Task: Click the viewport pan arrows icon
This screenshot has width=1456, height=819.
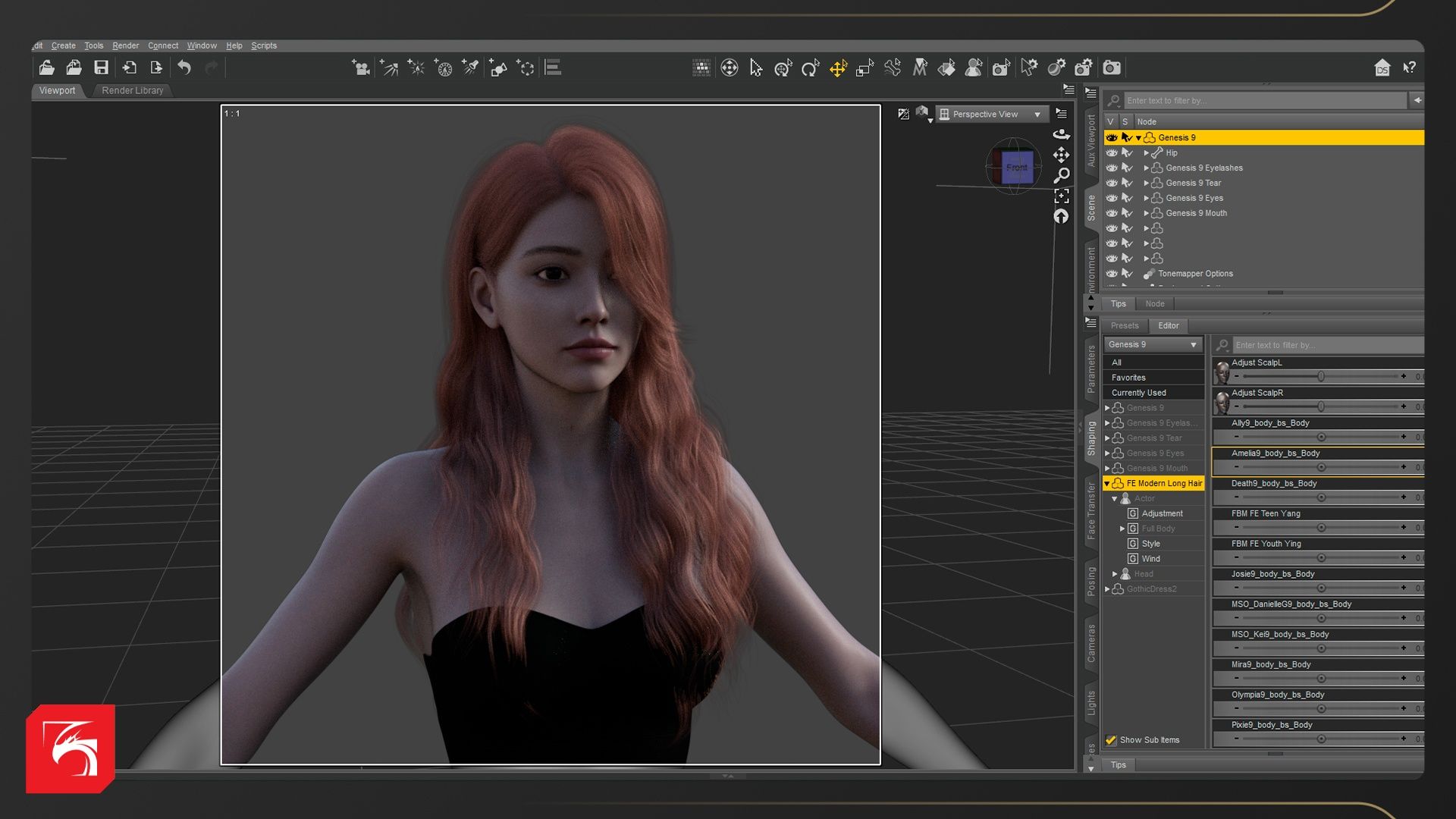Action: (1062, 155)
